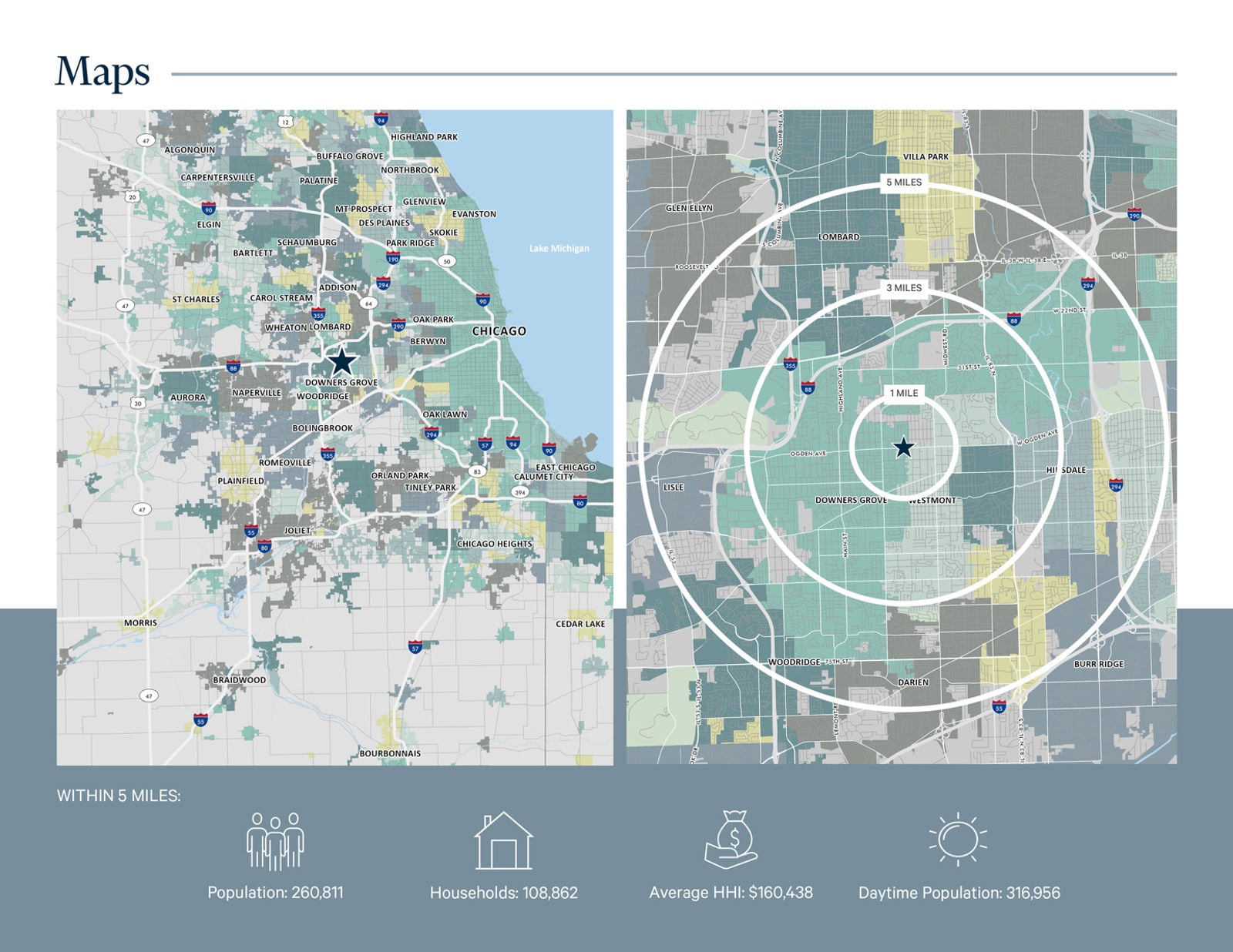1233x952 pixels.
Task: Click the Lake Michigan label
Action: pyautogui.click(x=559, y=248)
